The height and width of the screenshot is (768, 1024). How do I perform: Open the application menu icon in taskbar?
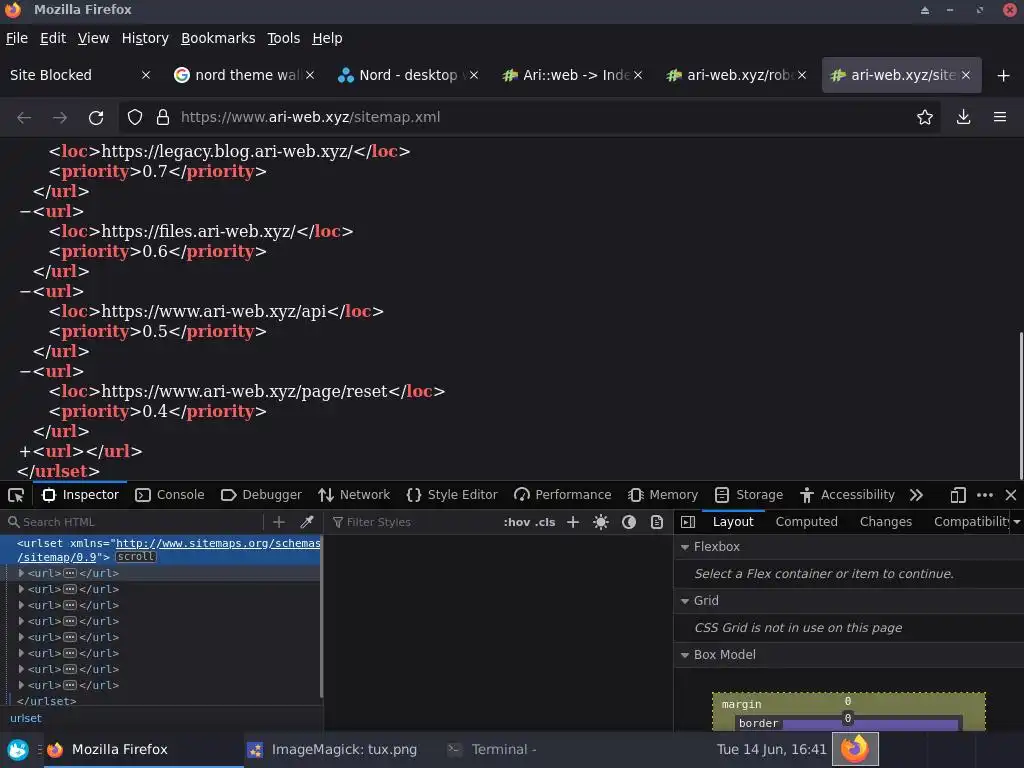[18, 750]
